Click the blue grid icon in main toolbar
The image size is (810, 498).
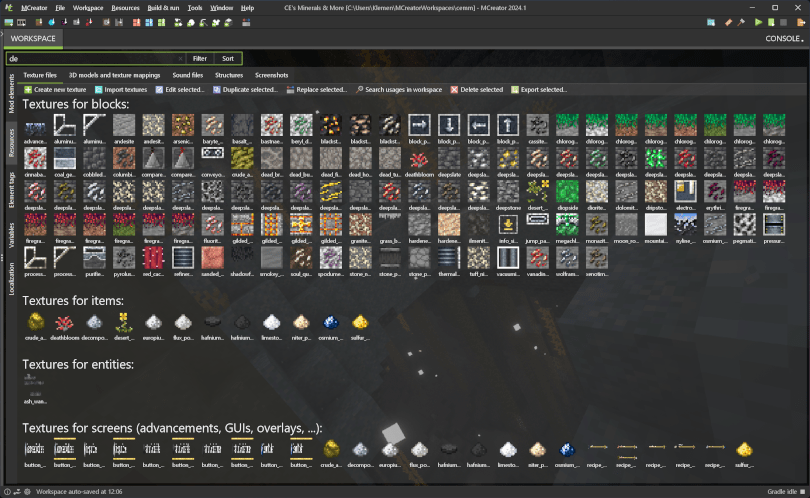pyautogui.click(x=149, y=22)
